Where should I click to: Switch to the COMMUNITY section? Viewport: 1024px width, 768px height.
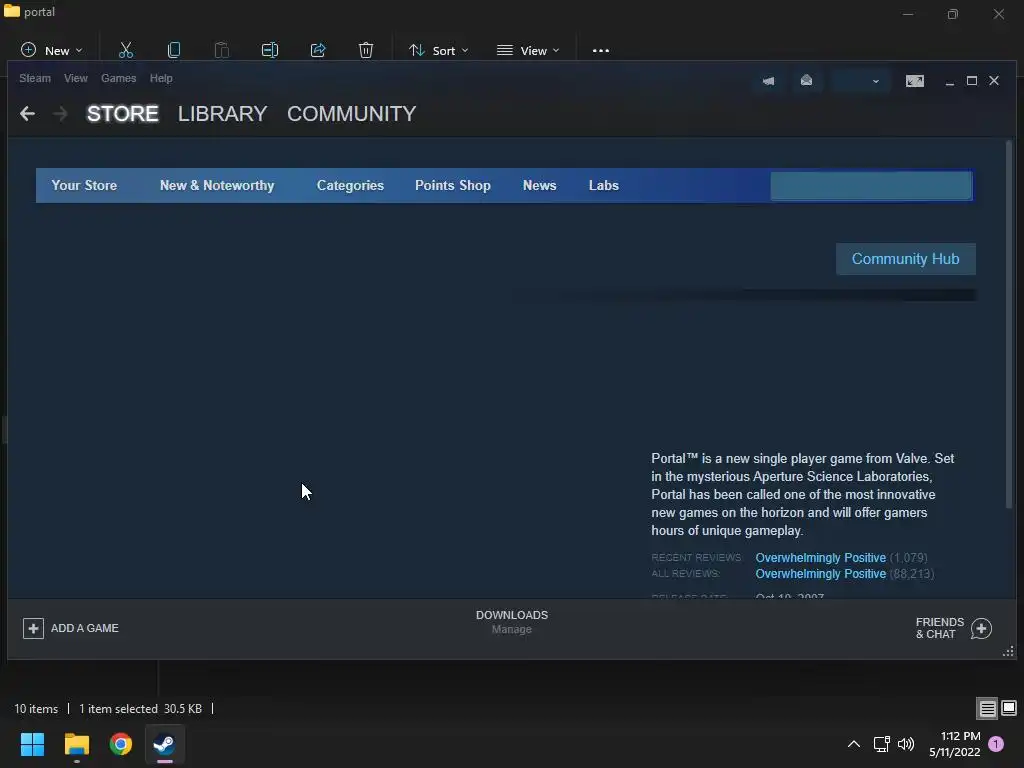351,114
